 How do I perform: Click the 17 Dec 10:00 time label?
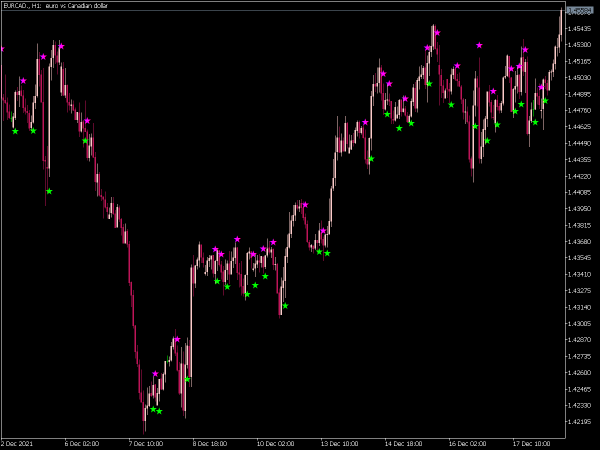click(531, 444)
